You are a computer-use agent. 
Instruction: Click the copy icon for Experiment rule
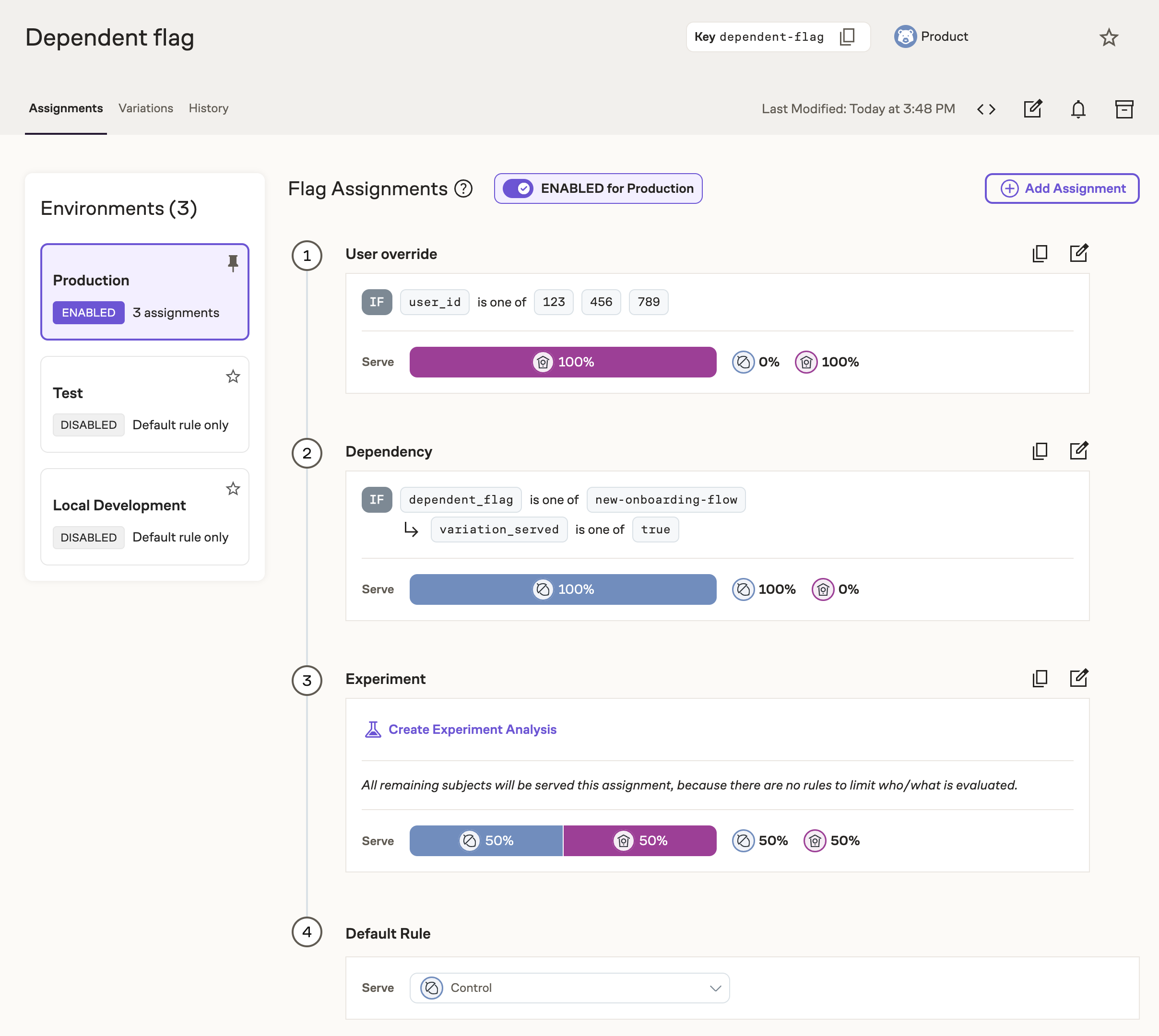click(x=1039, y=678)
